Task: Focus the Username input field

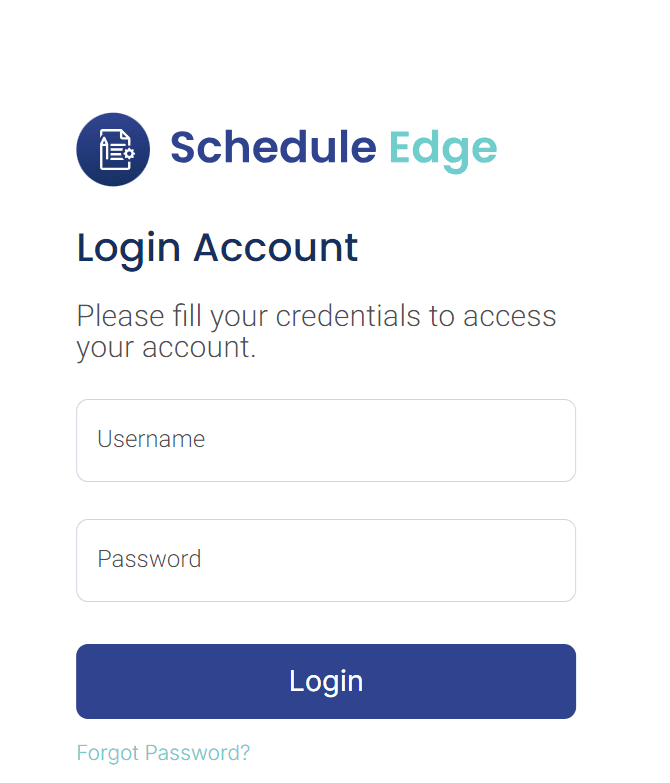Action: coord(325,440)
